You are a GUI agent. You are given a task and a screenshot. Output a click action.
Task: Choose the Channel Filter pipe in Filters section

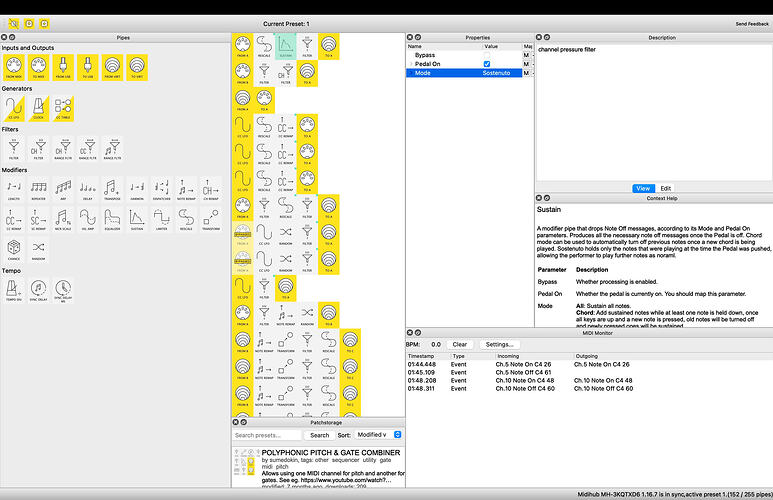pos(38,148)
